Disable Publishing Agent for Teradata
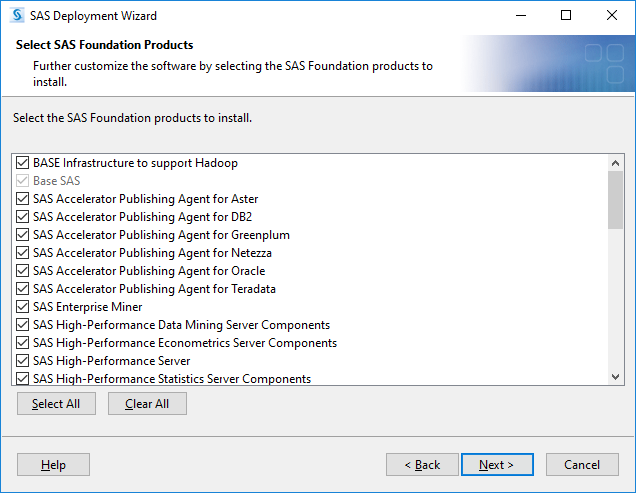The height and width of the screenshot is (493, 636). (x=22, y=288)
